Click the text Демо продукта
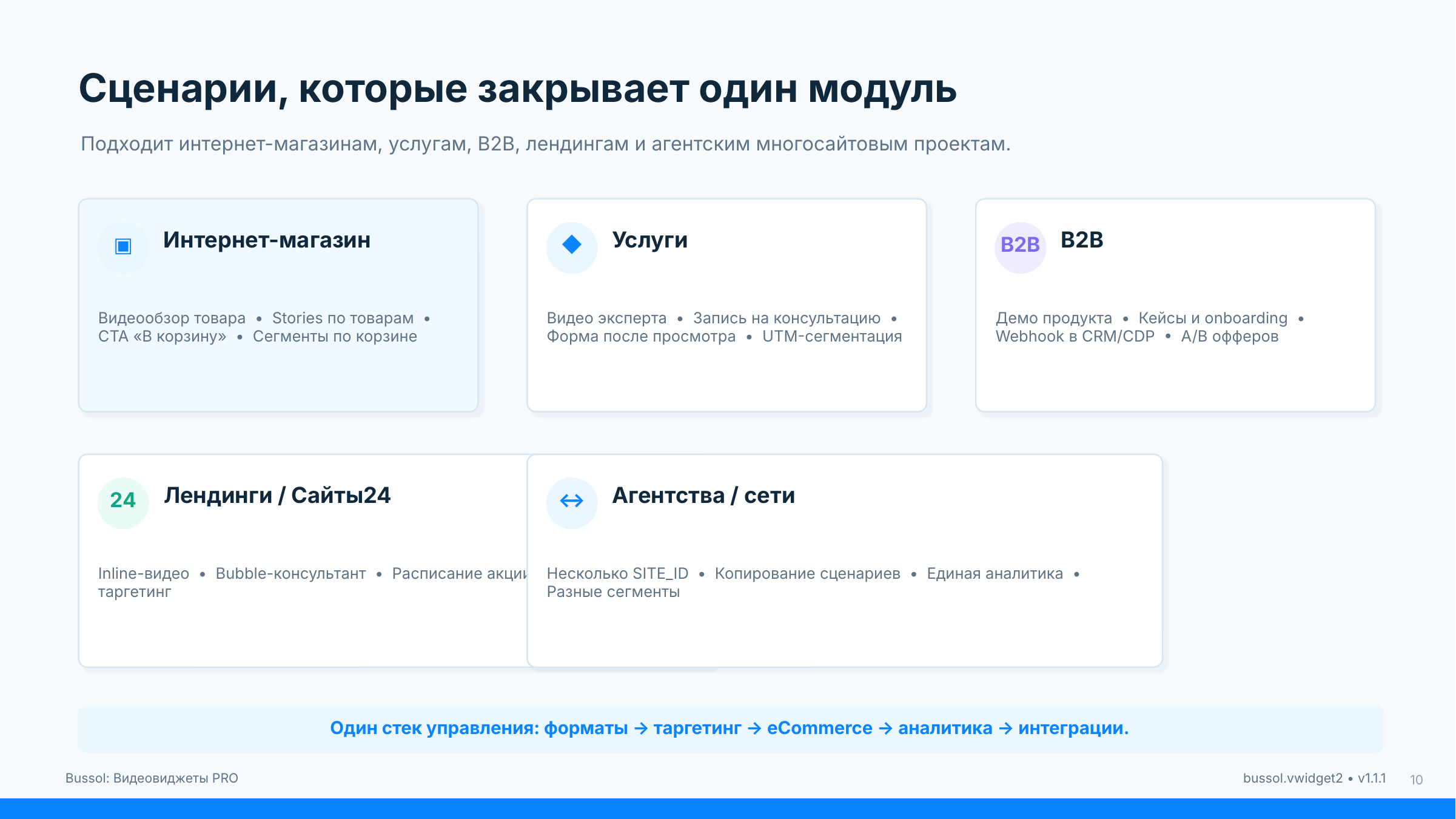The image size is (1456, 819). point(1054,318)
